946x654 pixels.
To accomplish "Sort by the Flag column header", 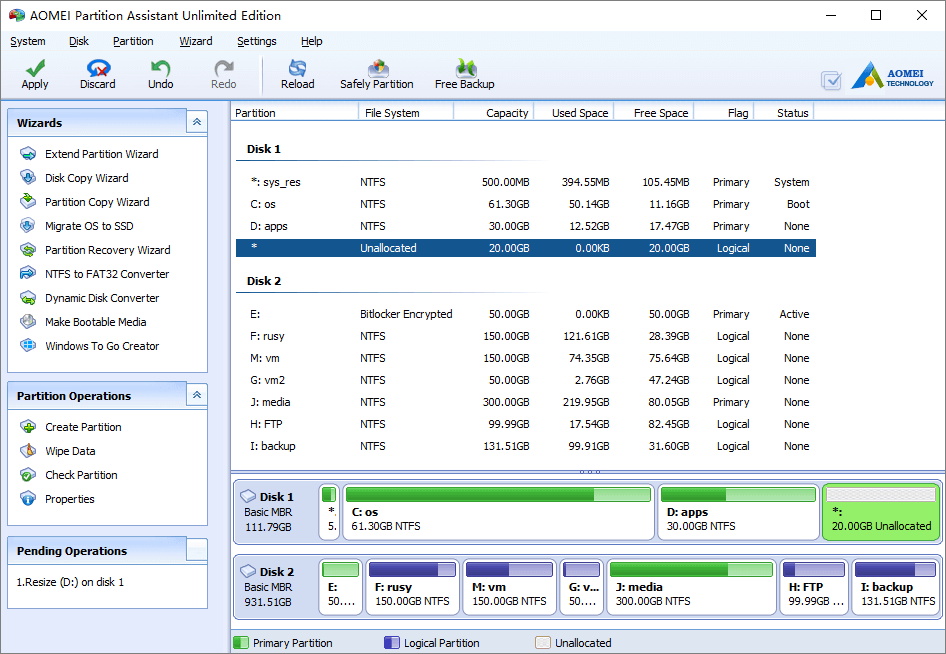I will point(724,113).
